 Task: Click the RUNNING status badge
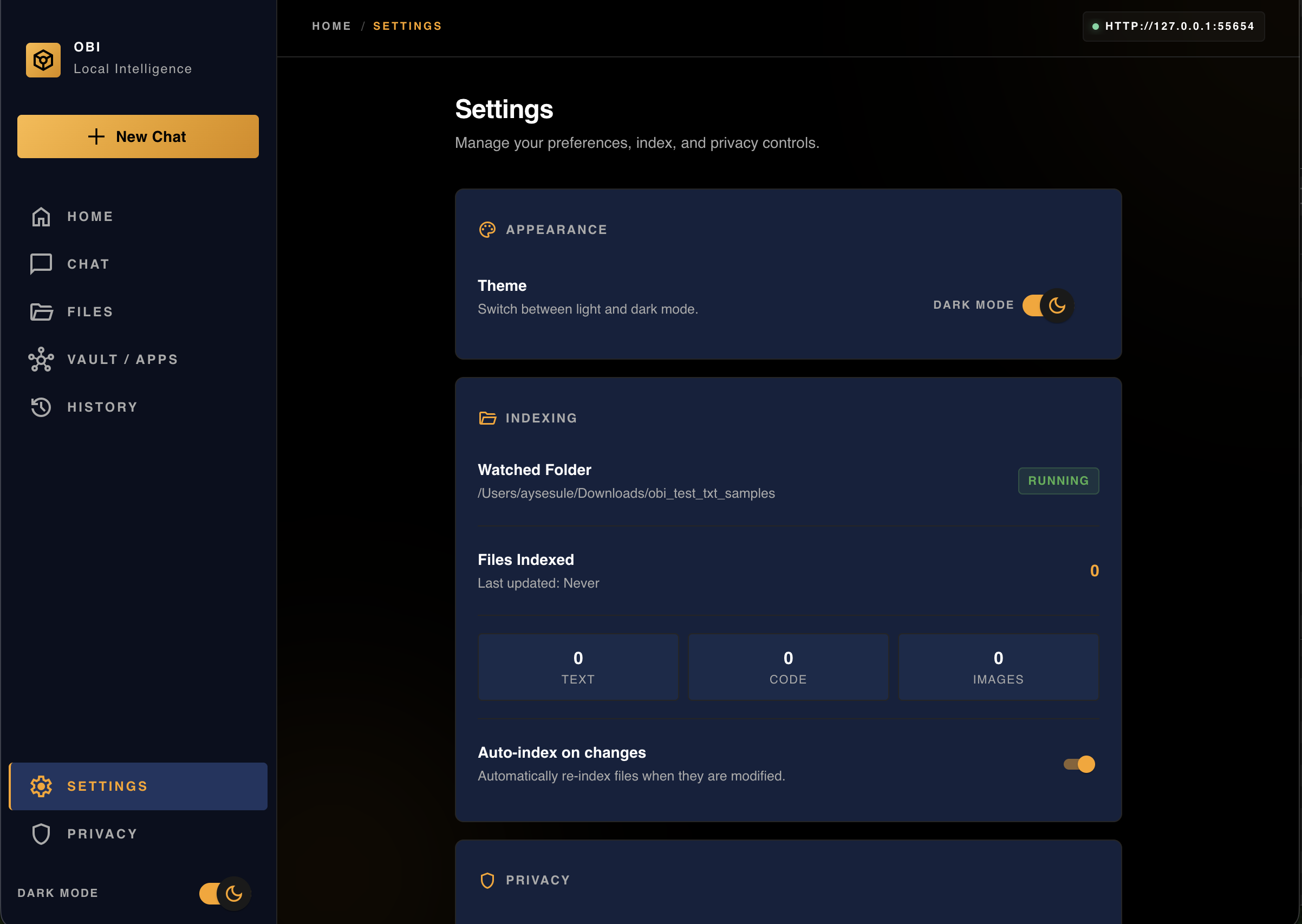pos(1058,481)
